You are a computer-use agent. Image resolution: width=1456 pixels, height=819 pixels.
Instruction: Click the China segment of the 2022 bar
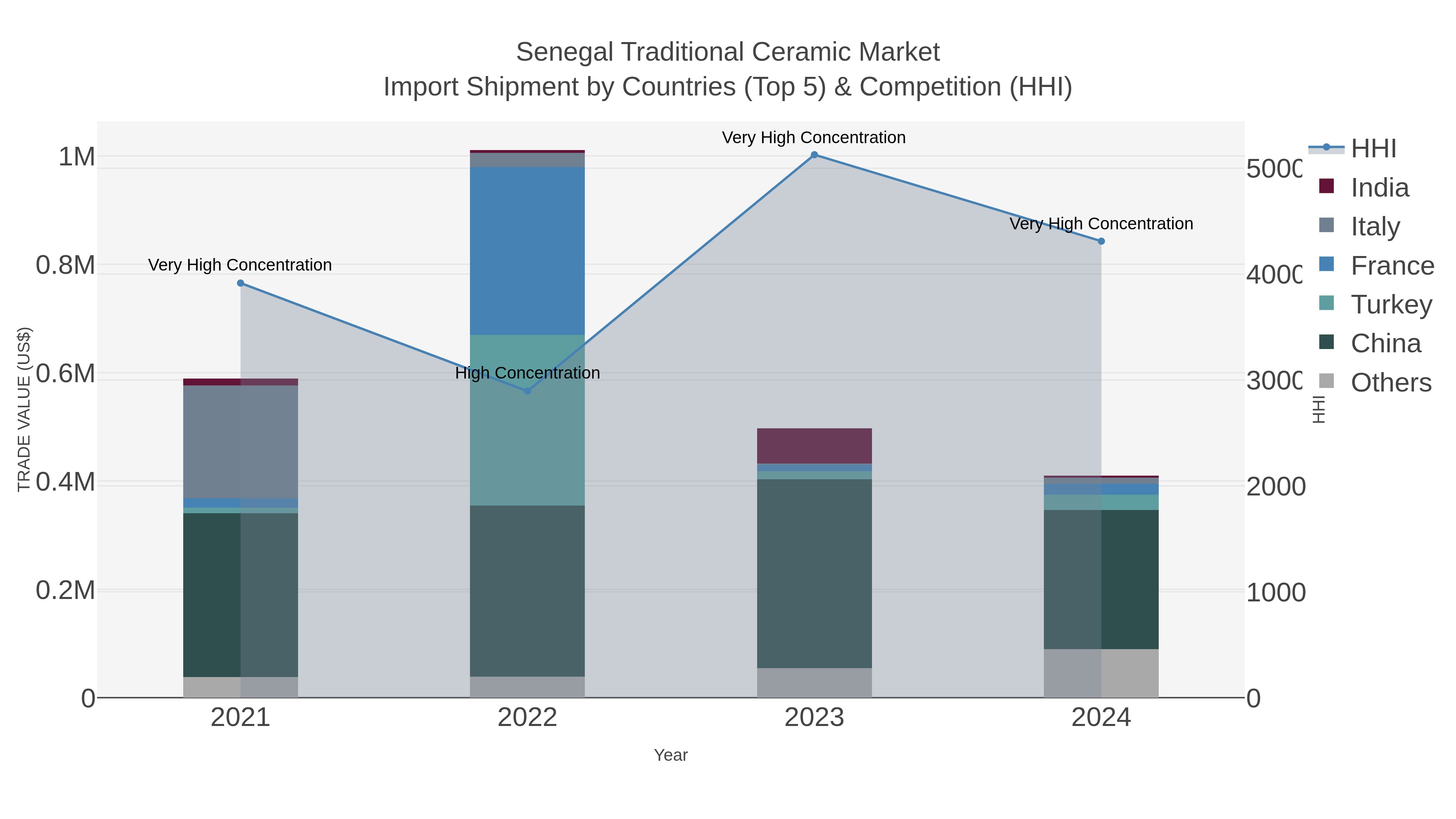(527, 591)
